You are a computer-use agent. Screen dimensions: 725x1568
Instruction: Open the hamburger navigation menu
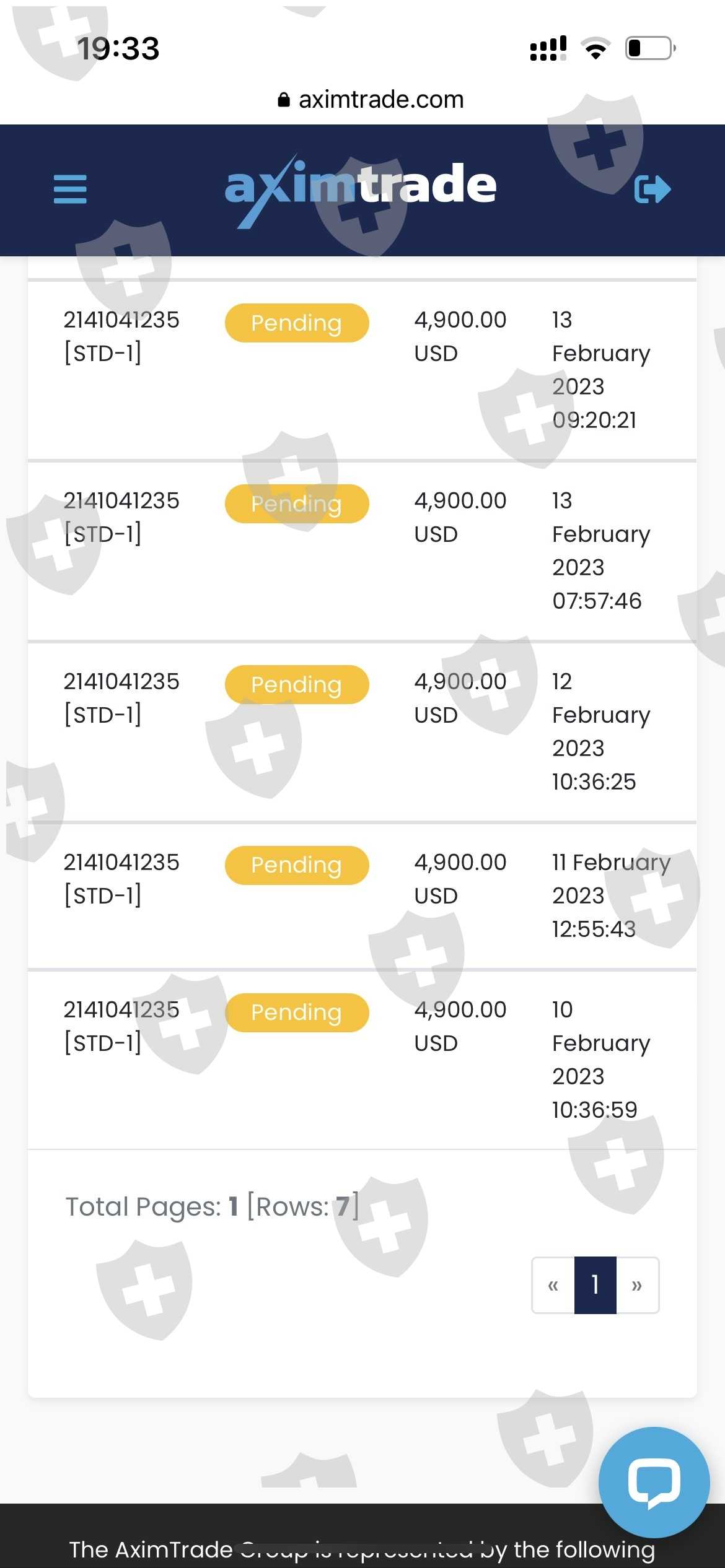click(70, 189)
